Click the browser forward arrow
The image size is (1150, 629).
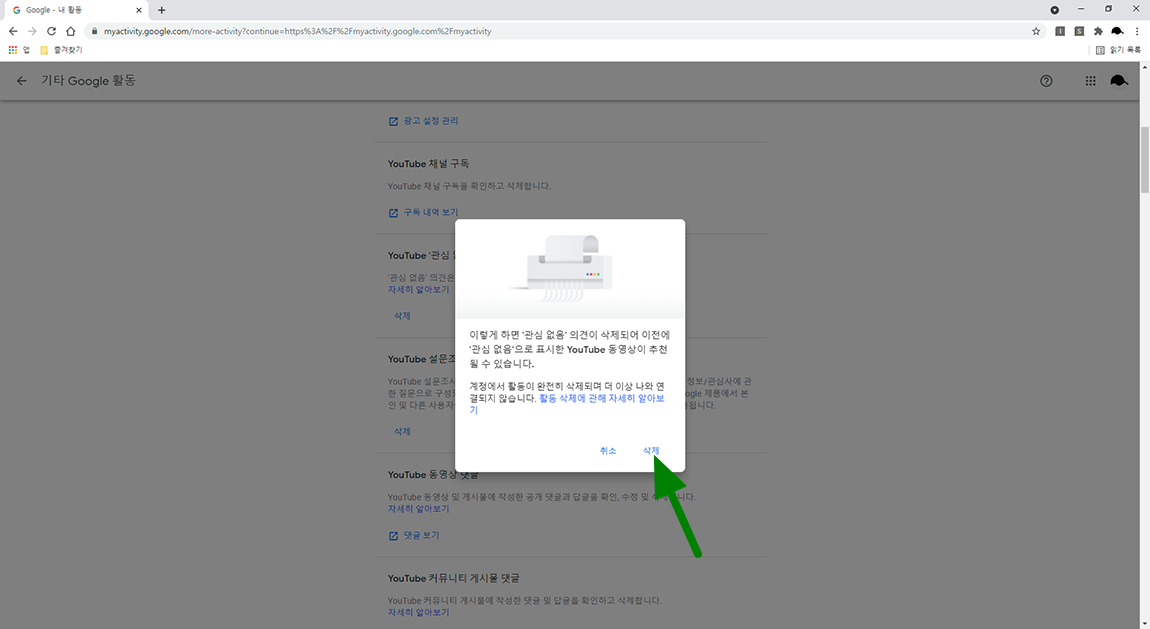[32, 31]
